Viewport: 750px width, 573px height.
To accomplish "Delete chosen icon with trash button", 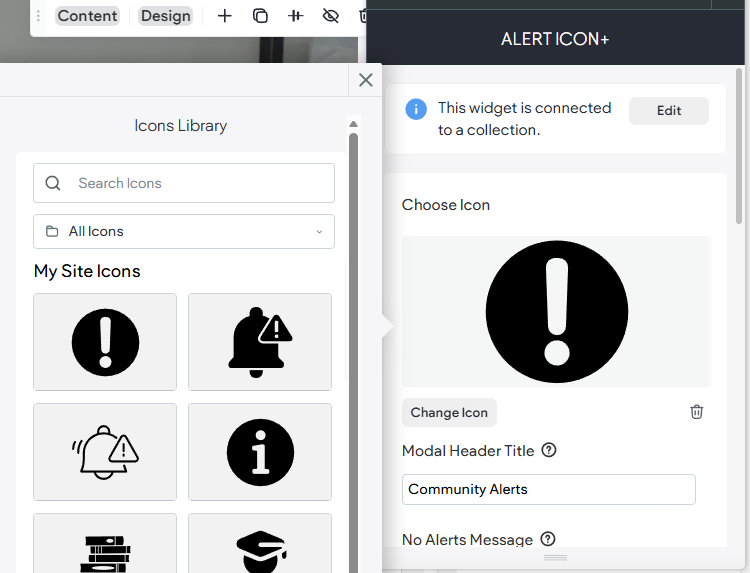I will click(x=696, y=412).
